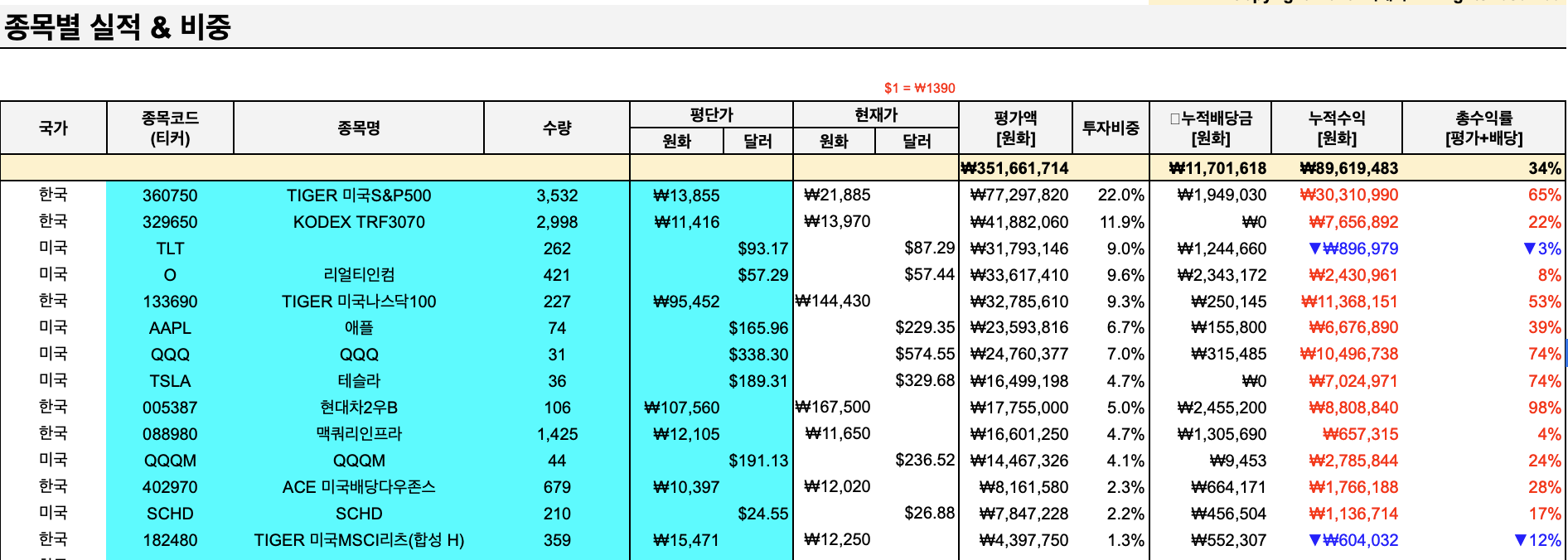This screenshot has width=1568, height=560.
Task: Click the TSLA ticker cell
Action: tap(170, 381)
